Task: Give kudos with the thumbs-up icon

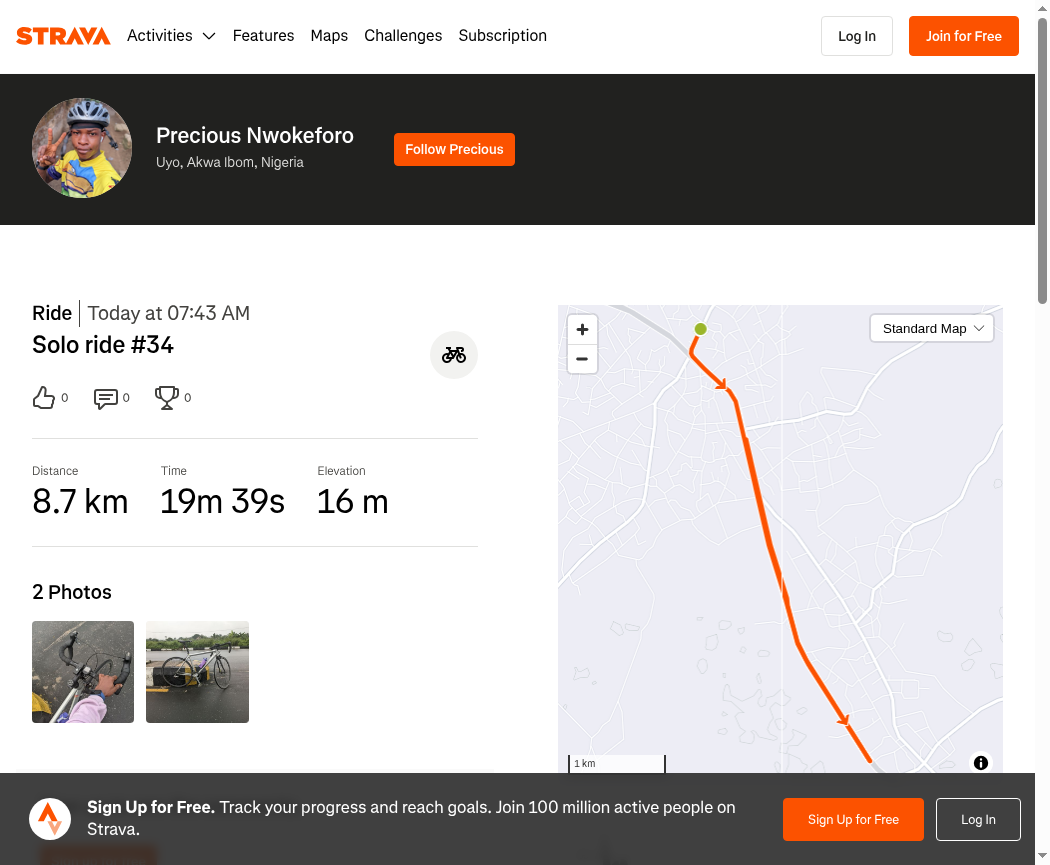Action: tap(44, 398)
